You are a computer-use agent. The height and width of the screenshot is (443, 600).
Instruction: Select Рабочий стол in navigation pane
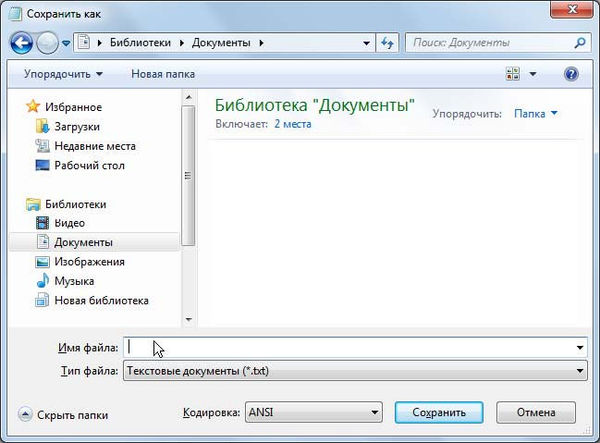pyautogui.click(x=89, y=165)
